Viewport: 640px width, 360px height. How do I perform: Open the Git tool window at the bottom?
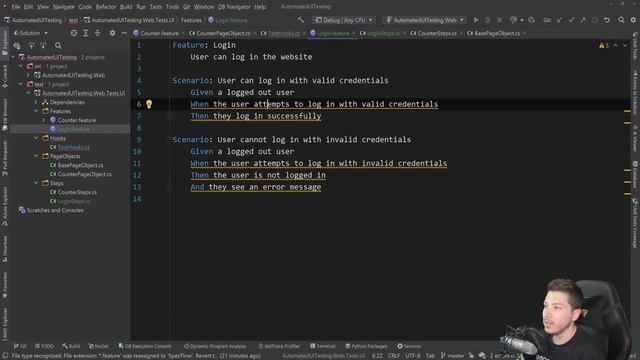coord(20,346)
